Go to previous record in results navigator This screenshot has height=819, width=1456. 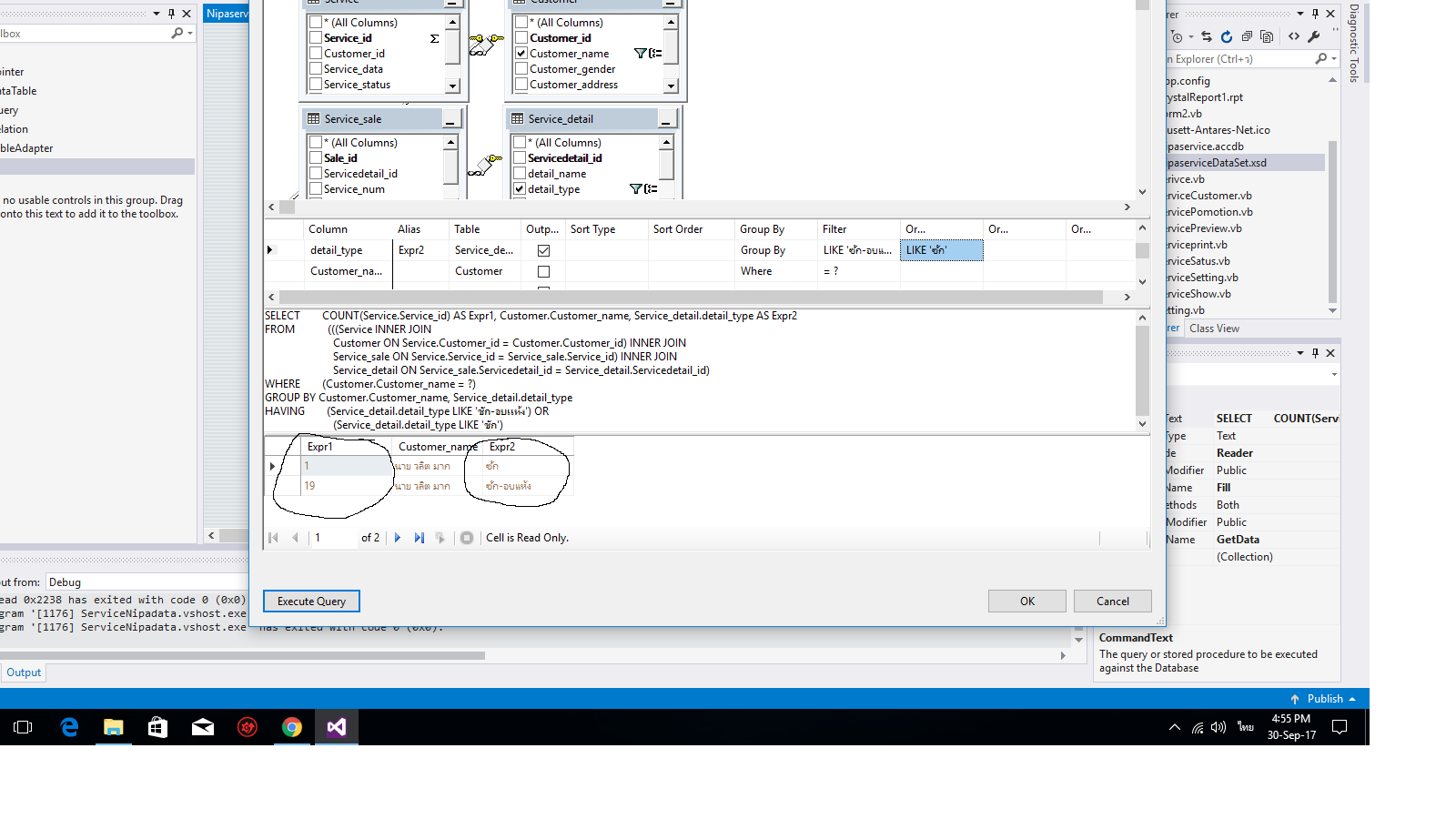pyautogui.click(x=295, y=538)
